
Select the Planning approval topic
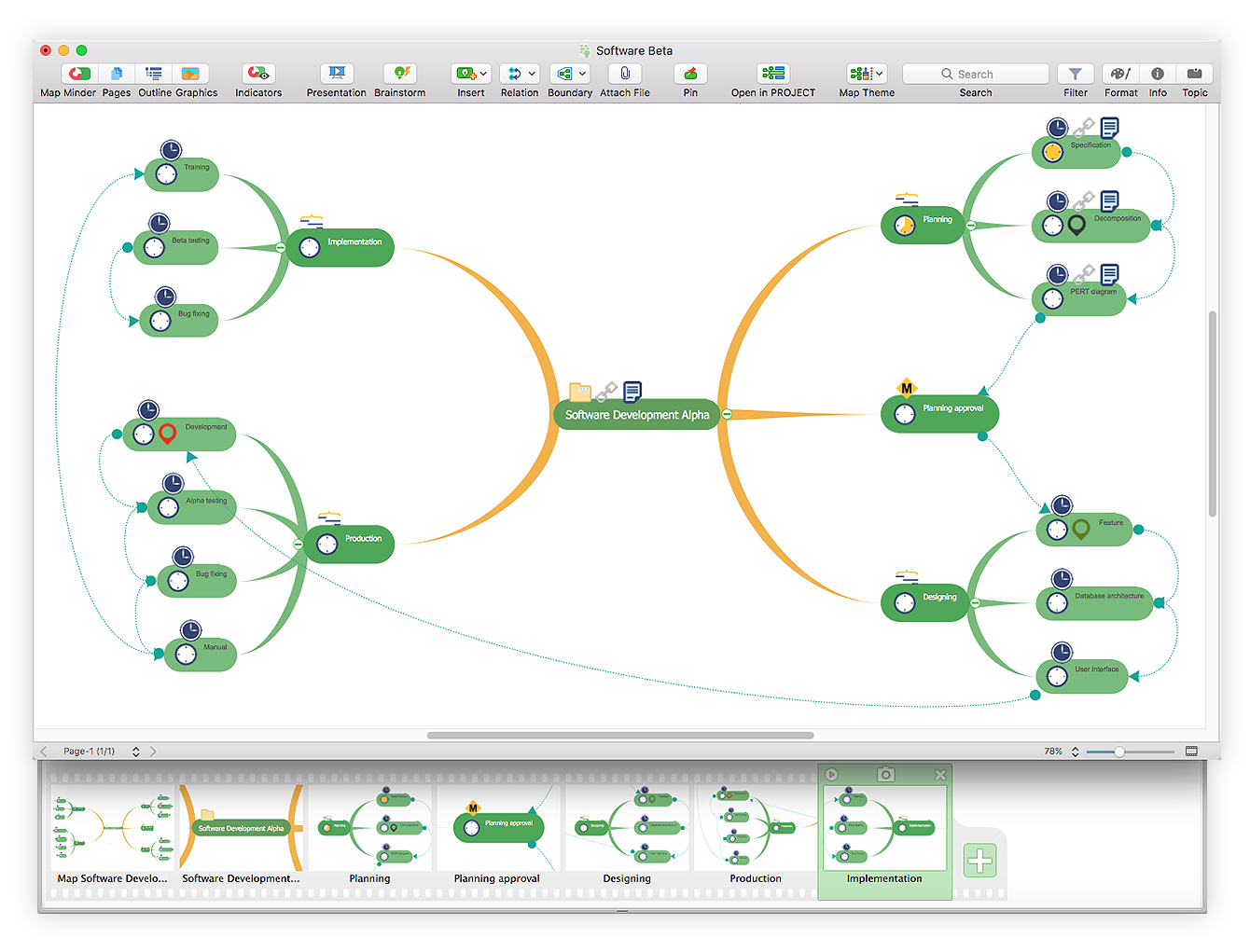[939, 414]
